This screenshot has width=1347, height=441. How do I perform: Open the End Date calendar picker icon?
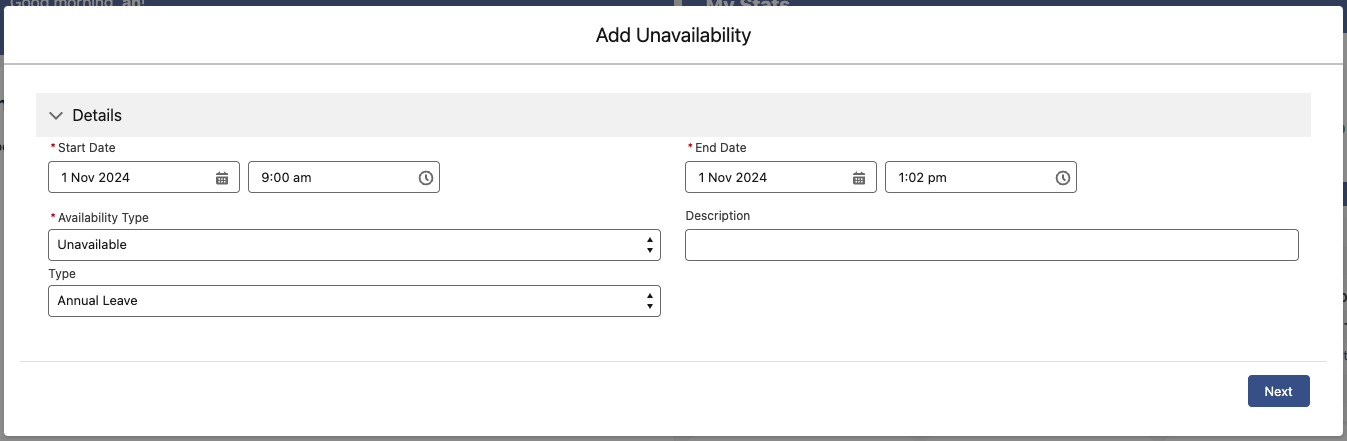click(x=859, y=178)
